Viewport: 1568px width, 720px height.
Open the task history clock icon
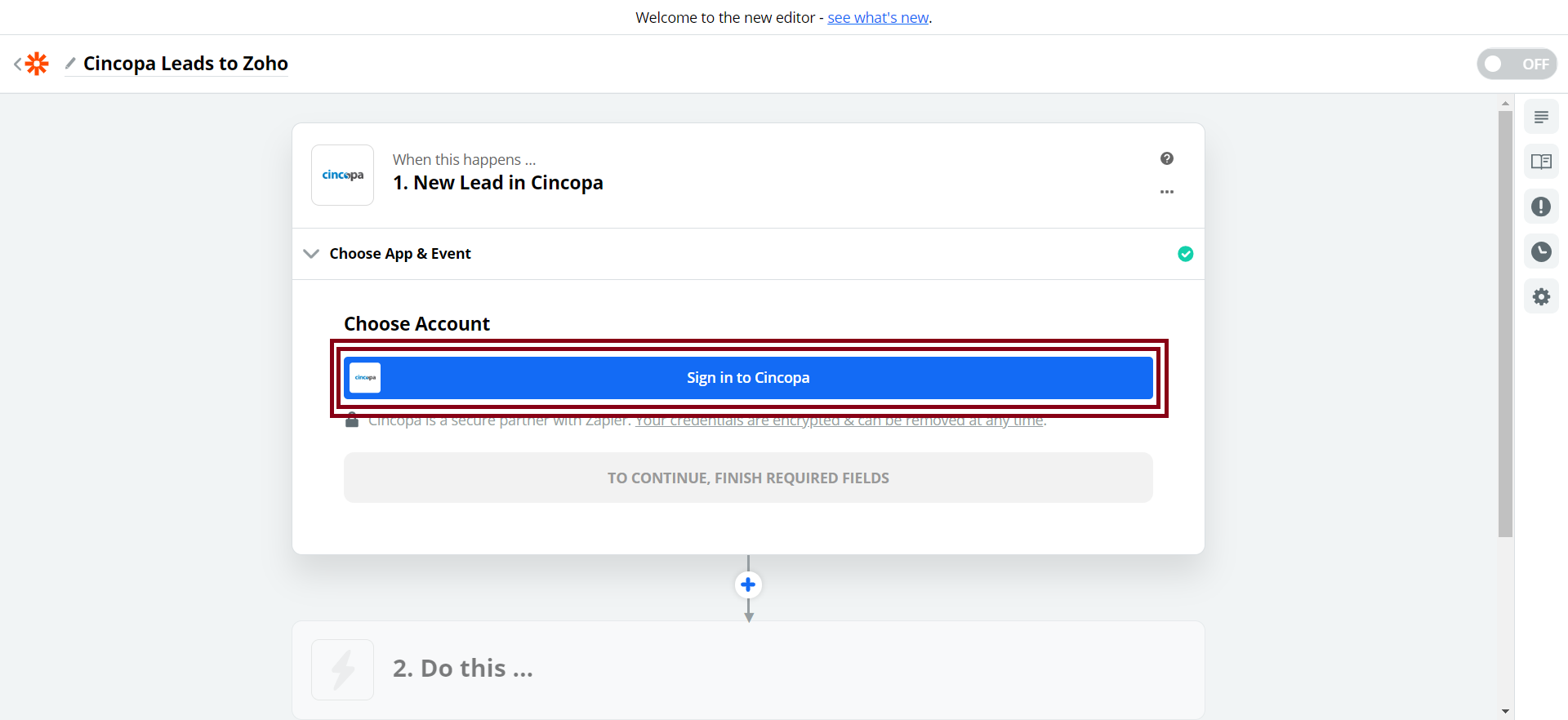point(1541,251)
